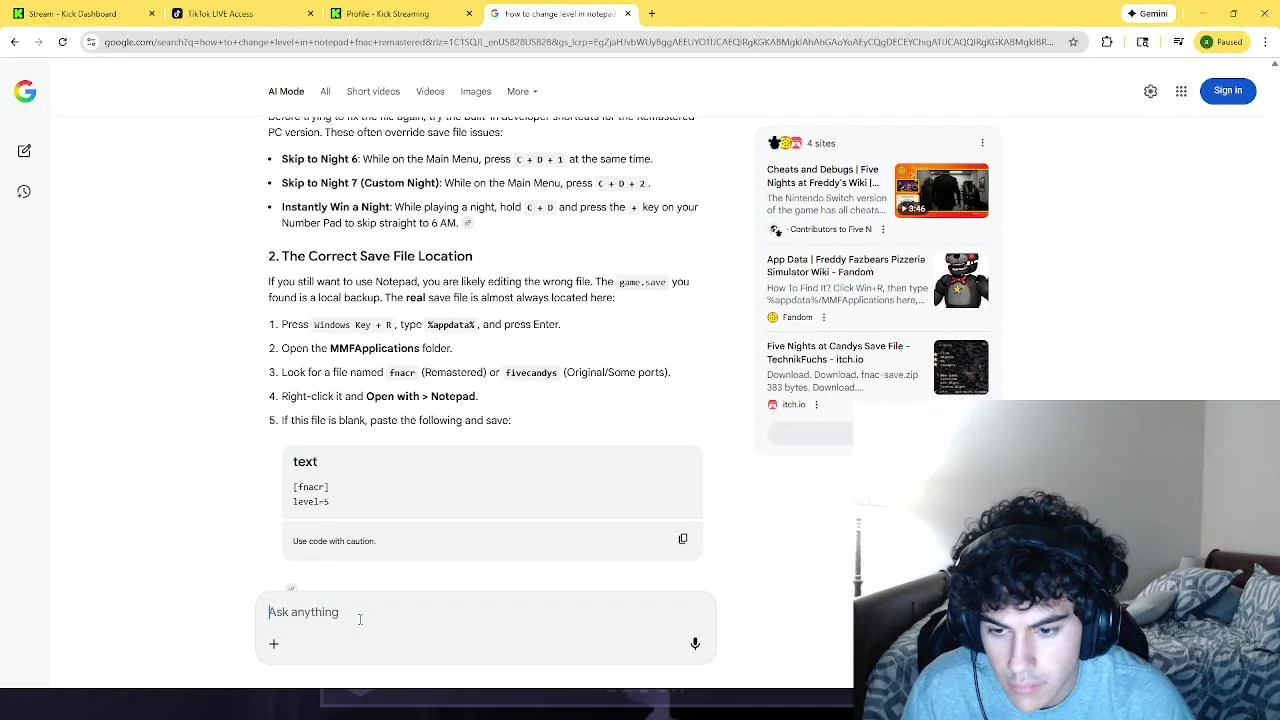Click the 'Use code with caution.' notice

334,541
